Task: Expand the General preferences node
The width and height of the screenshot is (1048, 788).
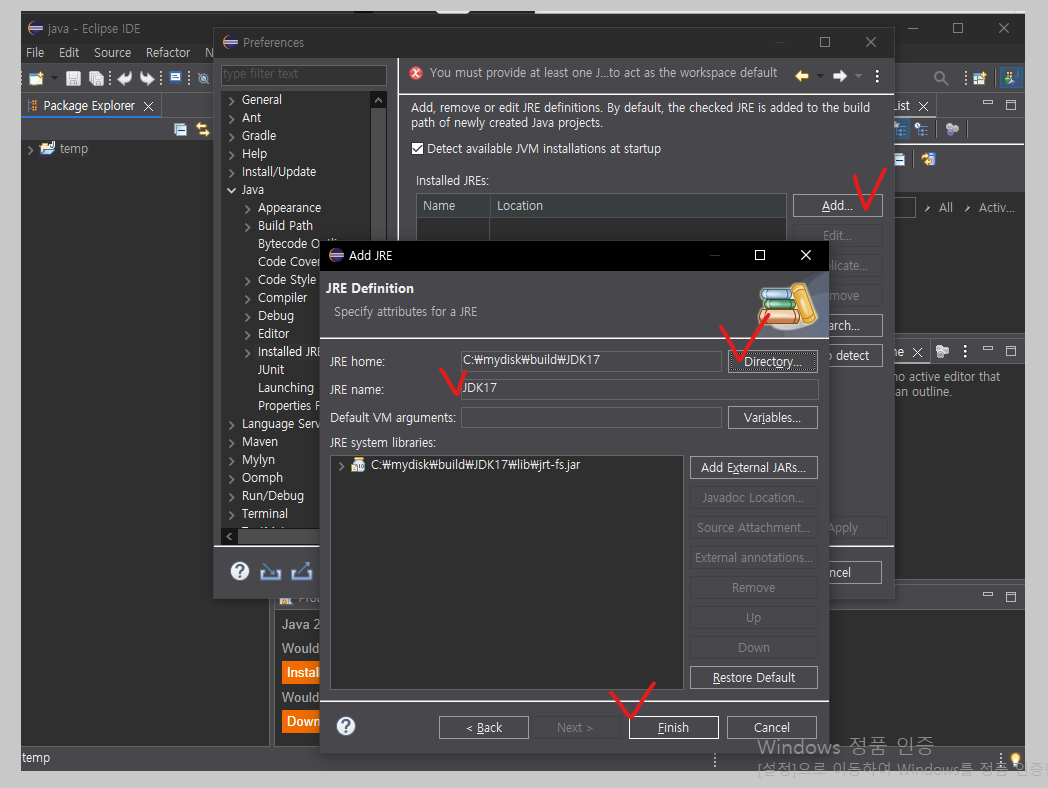Action: coord(231,100)
